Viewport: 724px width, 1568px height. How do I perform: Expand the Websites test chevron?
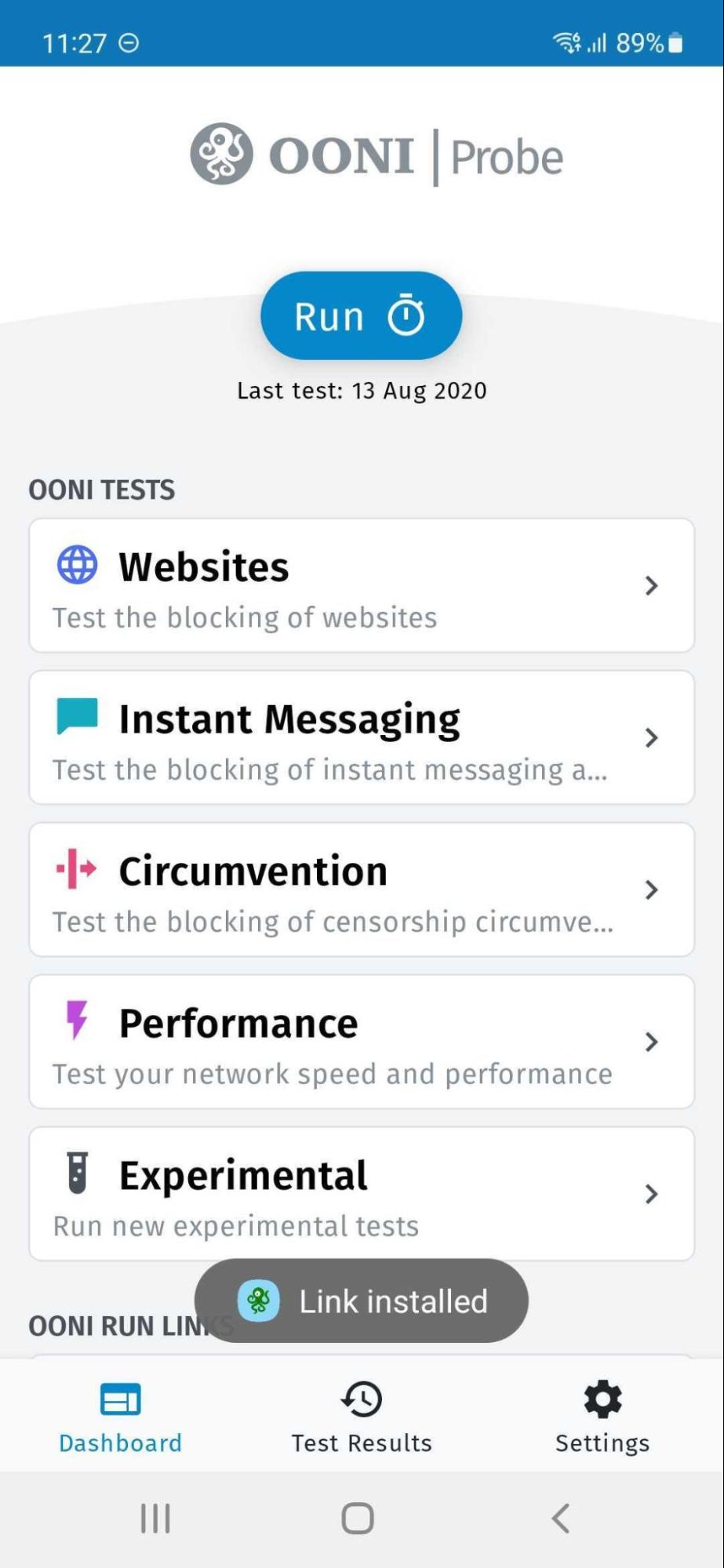click(x=651, y=585)
